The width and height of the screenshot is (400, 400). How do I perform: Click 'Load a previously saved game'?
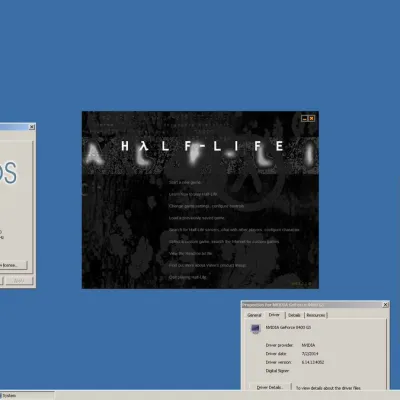(x=196, y=218)
